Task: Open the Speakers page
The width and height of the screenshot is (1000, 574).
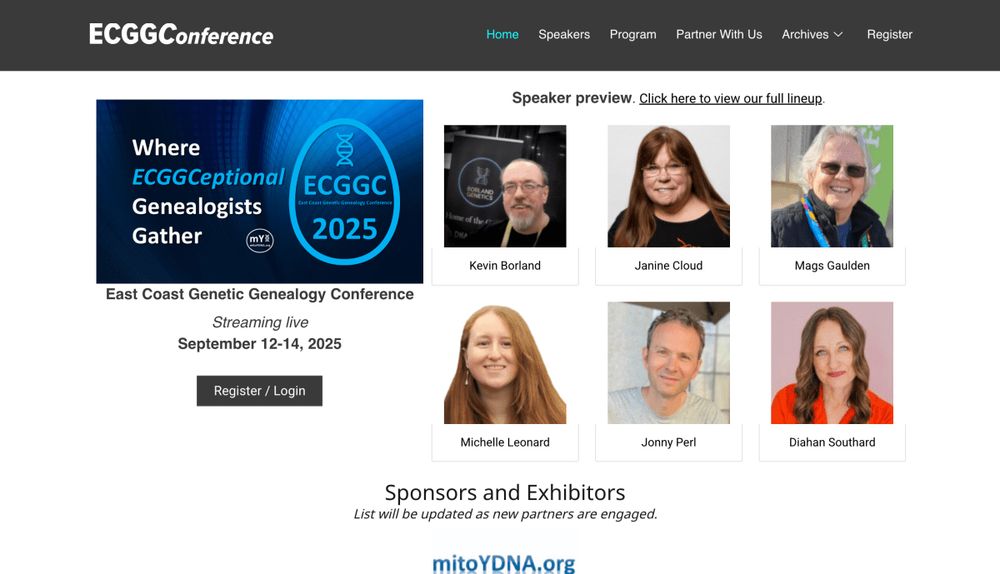Action: (564, 34)
